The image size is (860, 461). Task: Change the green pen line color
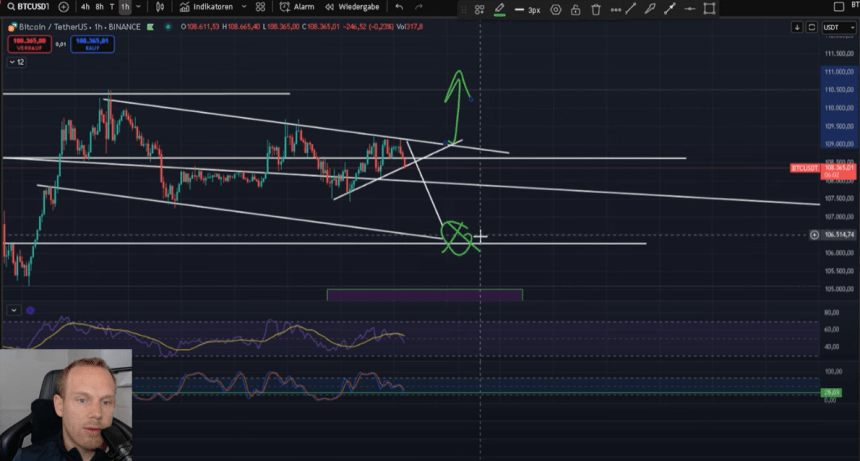pyautogui.click(x=500, y=9)
